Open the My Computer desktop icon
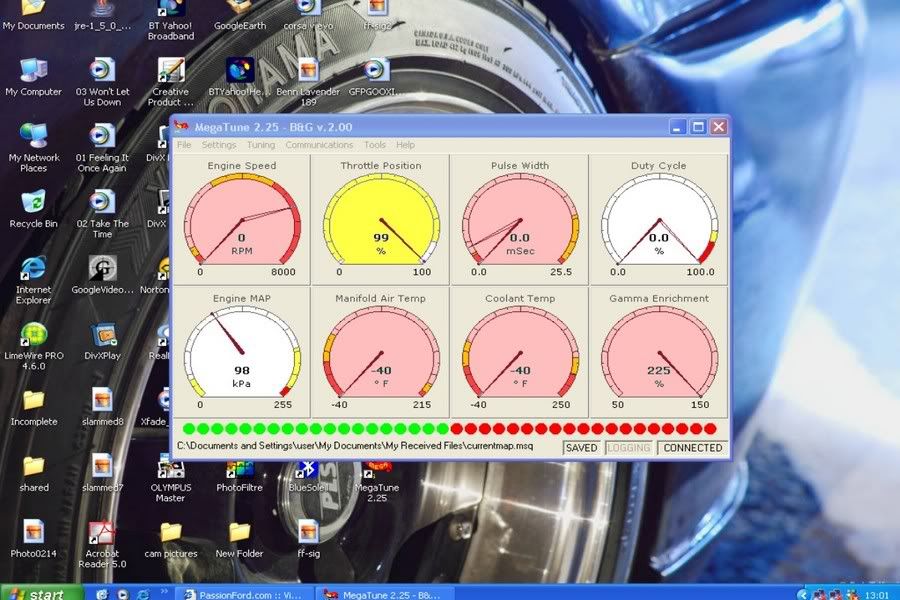 pyautogui.click(x=33, y=77)
